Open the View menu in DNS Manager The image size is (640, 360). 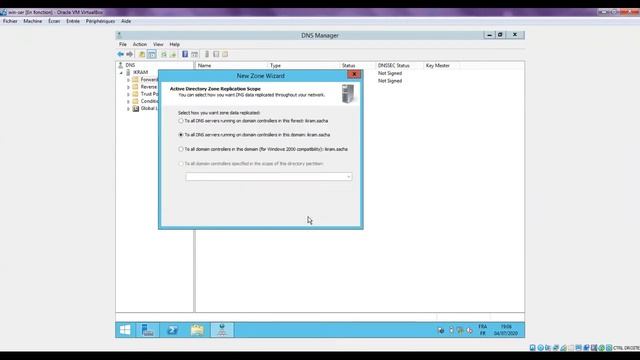pyautogui.click(x=158, y=44)
